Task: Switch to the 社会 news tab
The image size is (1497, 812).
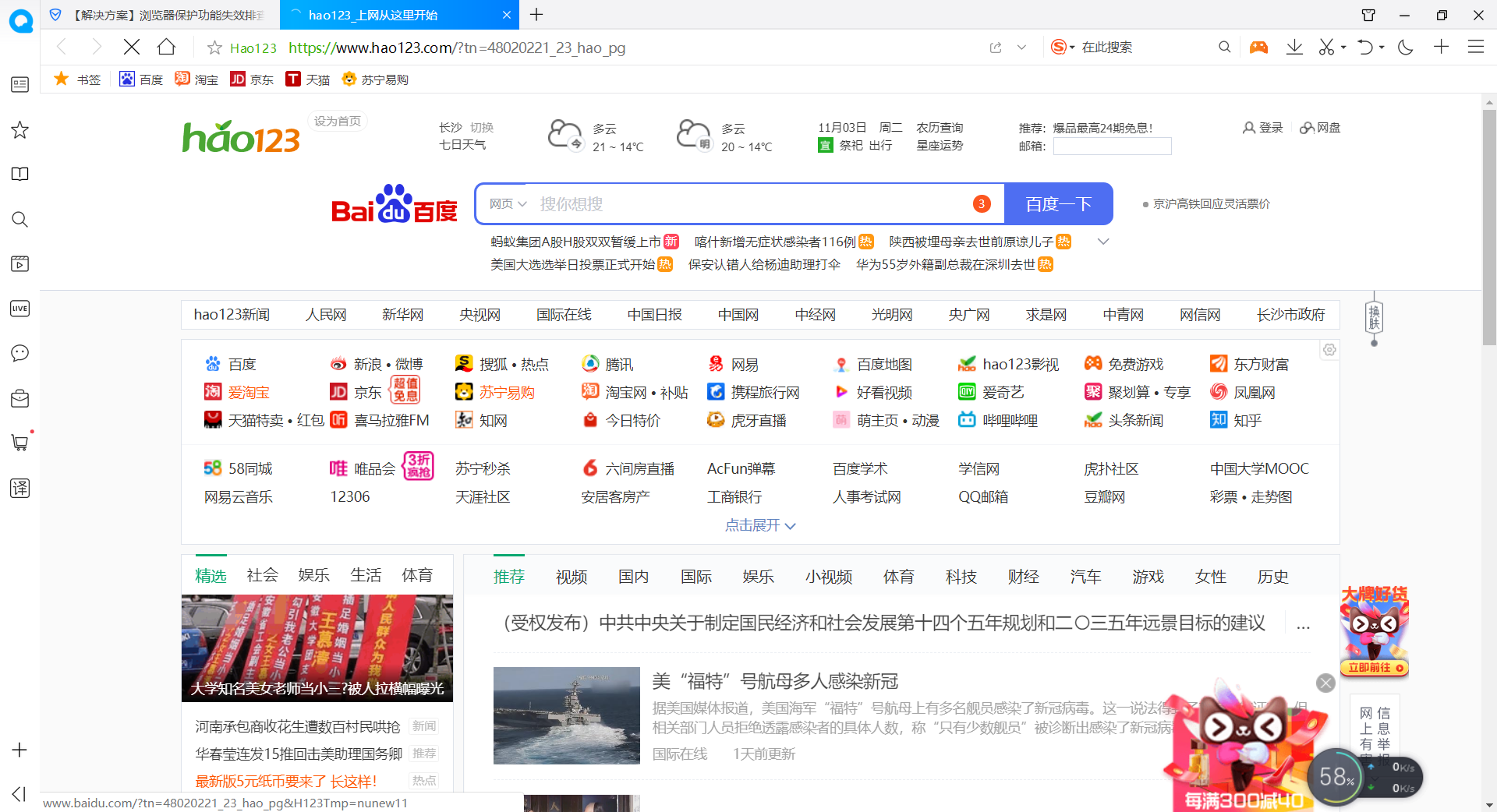Action: [x=262, y=575]
